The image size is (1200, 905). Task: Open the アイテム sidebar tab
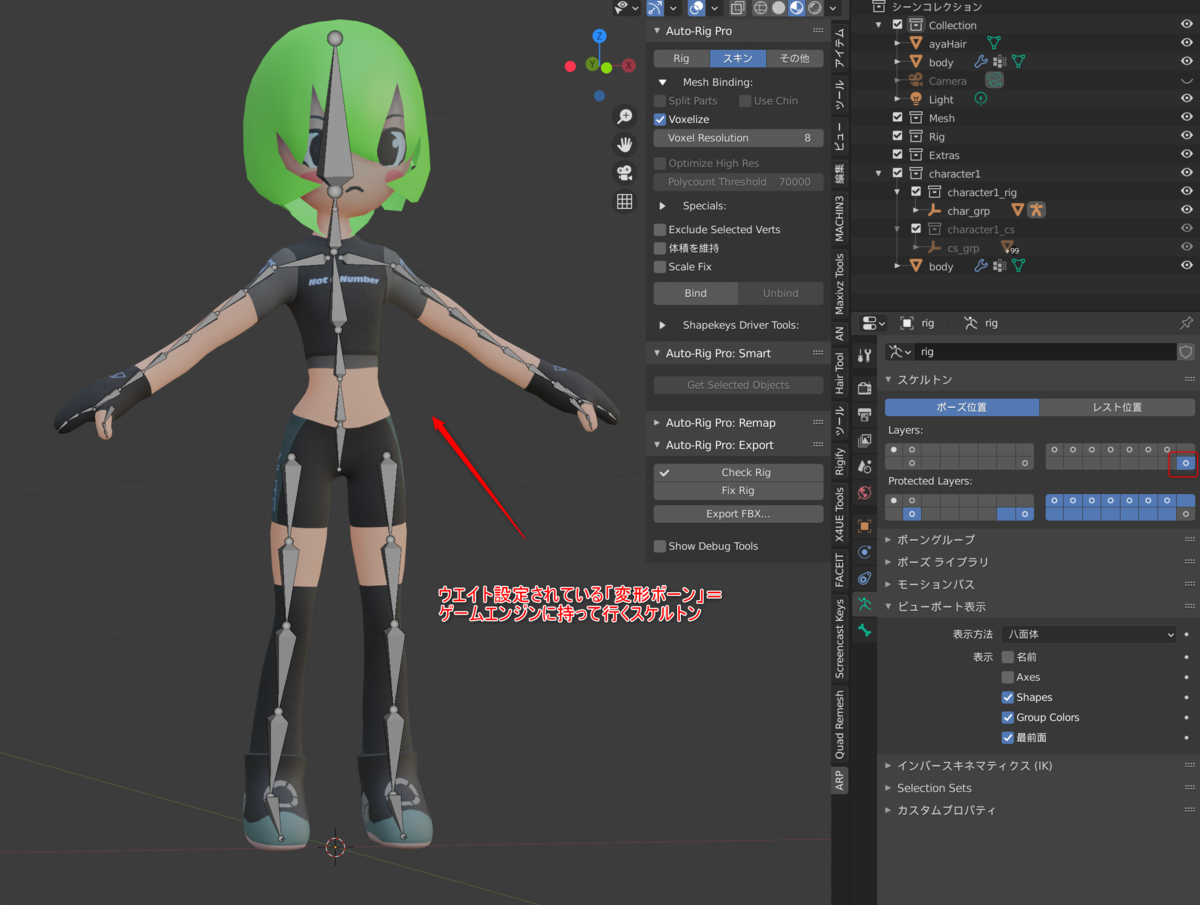coord(840,47)
